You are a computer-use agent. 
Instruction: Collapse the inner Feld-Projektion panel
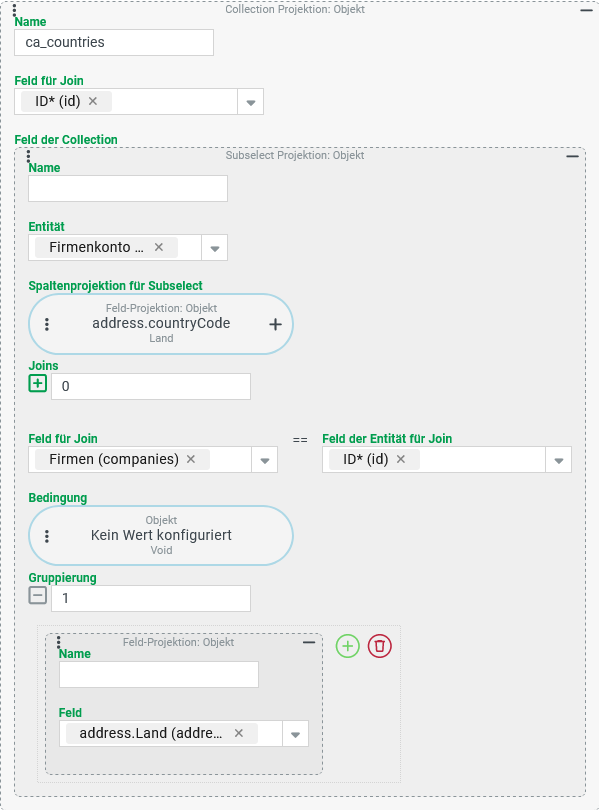pos(309,642)
